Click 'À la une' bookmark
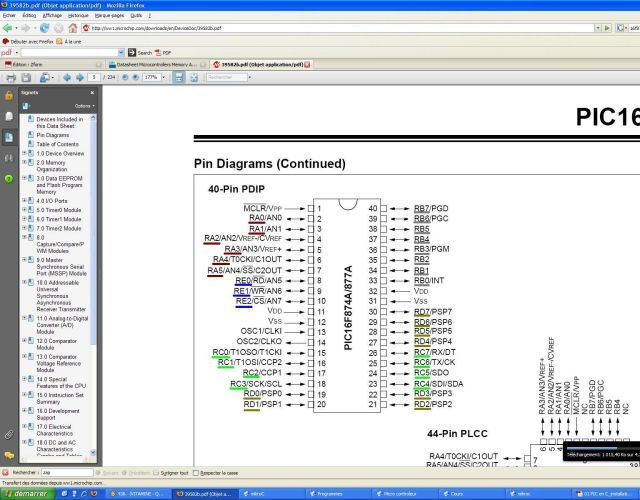The width and height of the screenshot is (640, 500). pos(69,42)
